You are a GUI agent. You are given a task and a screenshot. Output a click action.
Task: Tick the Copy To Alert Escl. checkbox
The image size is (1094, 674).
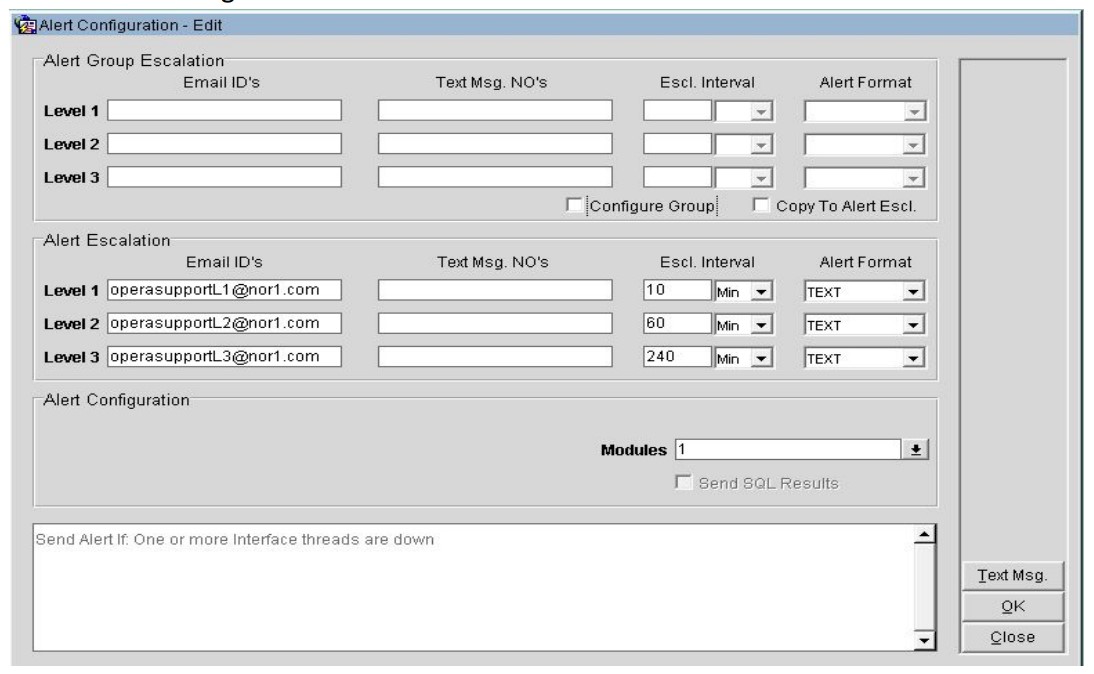click(x=760, y=206)
